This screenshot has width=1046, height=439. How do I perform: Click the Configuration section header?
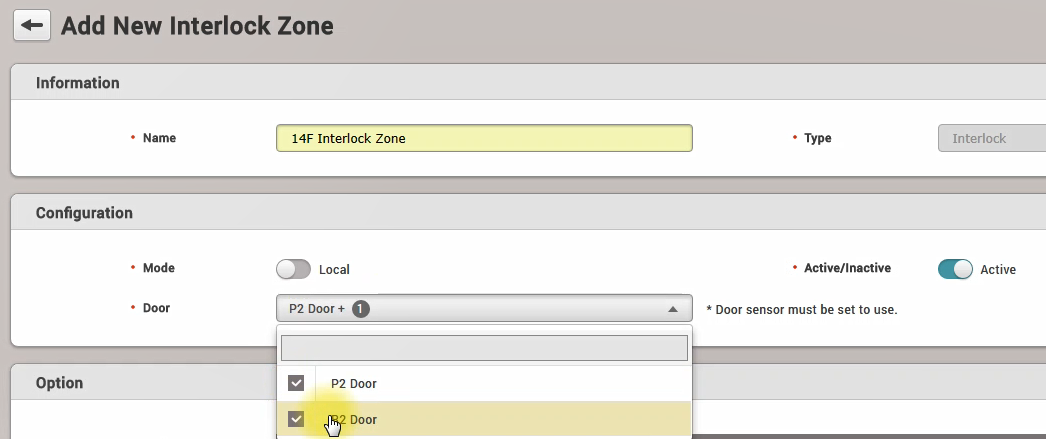point(84,213)
